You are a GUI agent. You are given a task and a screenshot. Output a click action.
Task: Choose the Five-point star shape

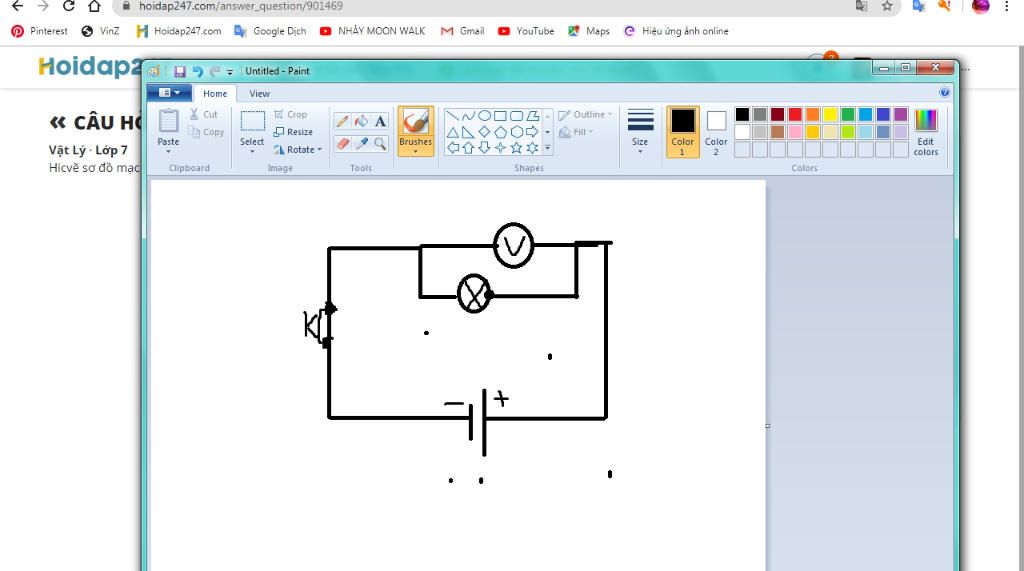(x=517, y=148)
